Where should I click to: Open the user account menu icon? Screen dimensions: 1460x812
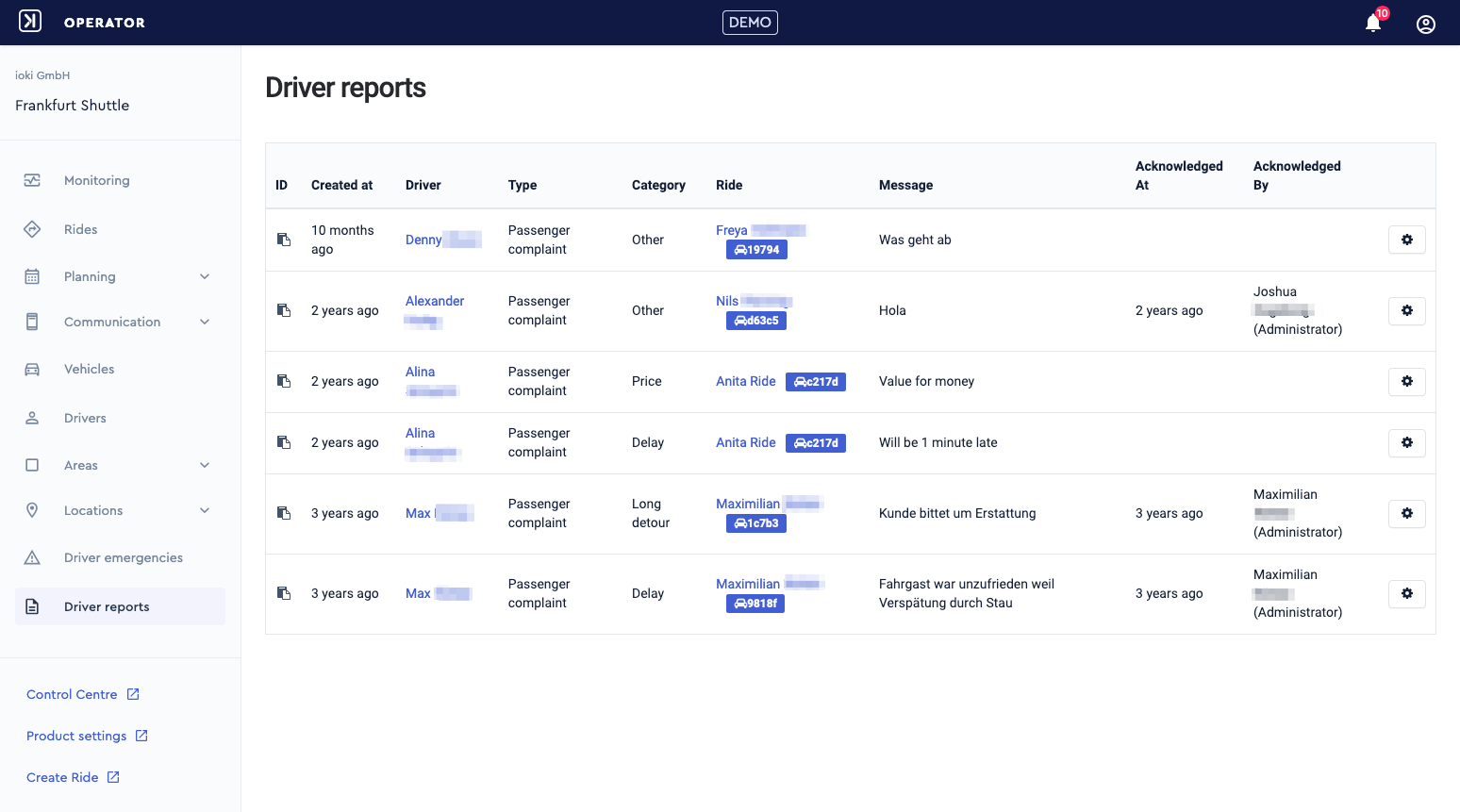(x=1426, y=24)
